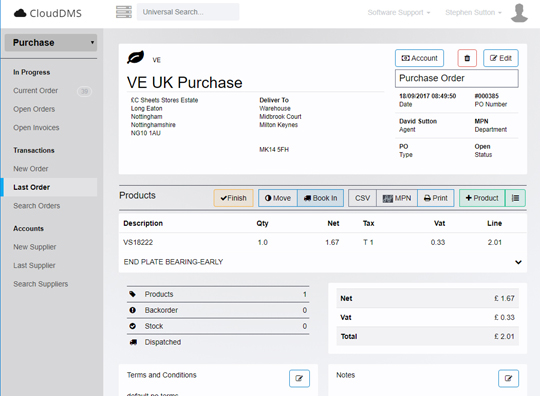This screenshot has height=396, width=540.
Task: Expand the VS18222 product row chevron
Action: [x=518, y=262]
